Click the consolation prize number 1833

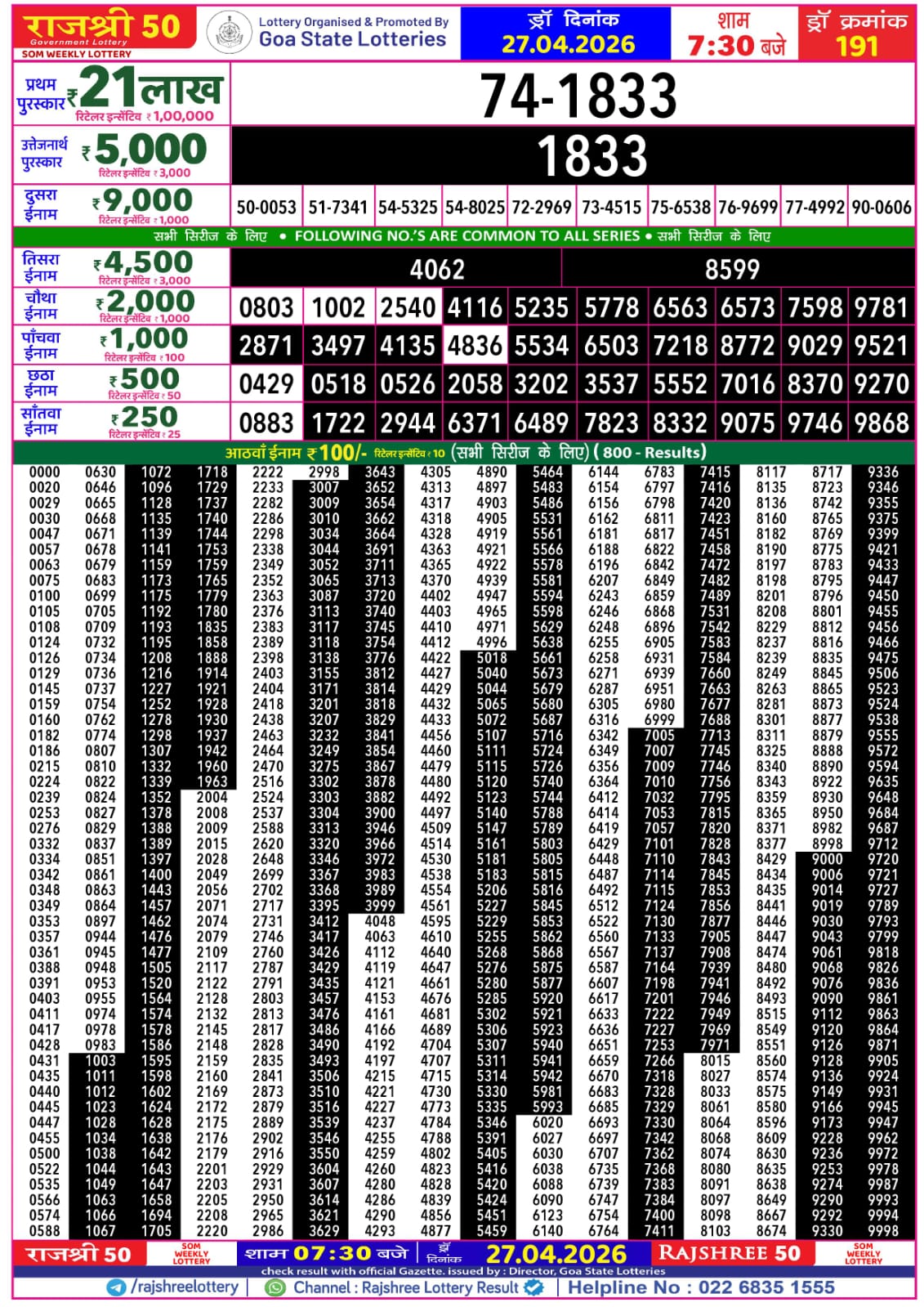[591, 155]
